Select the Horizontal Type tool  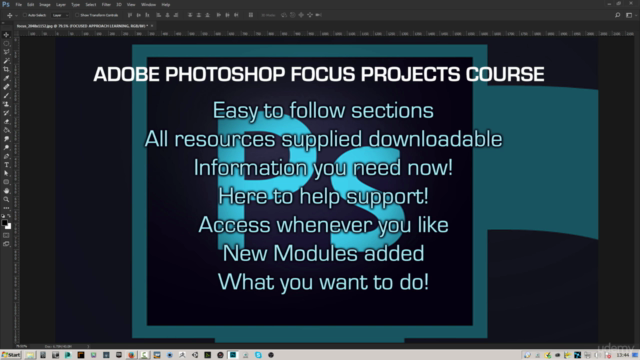pos(6,165)
